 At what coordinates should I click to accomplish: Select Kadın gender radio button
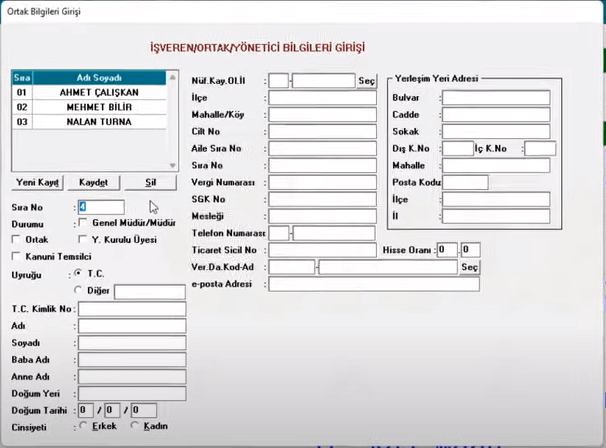(x=135, y=427)
